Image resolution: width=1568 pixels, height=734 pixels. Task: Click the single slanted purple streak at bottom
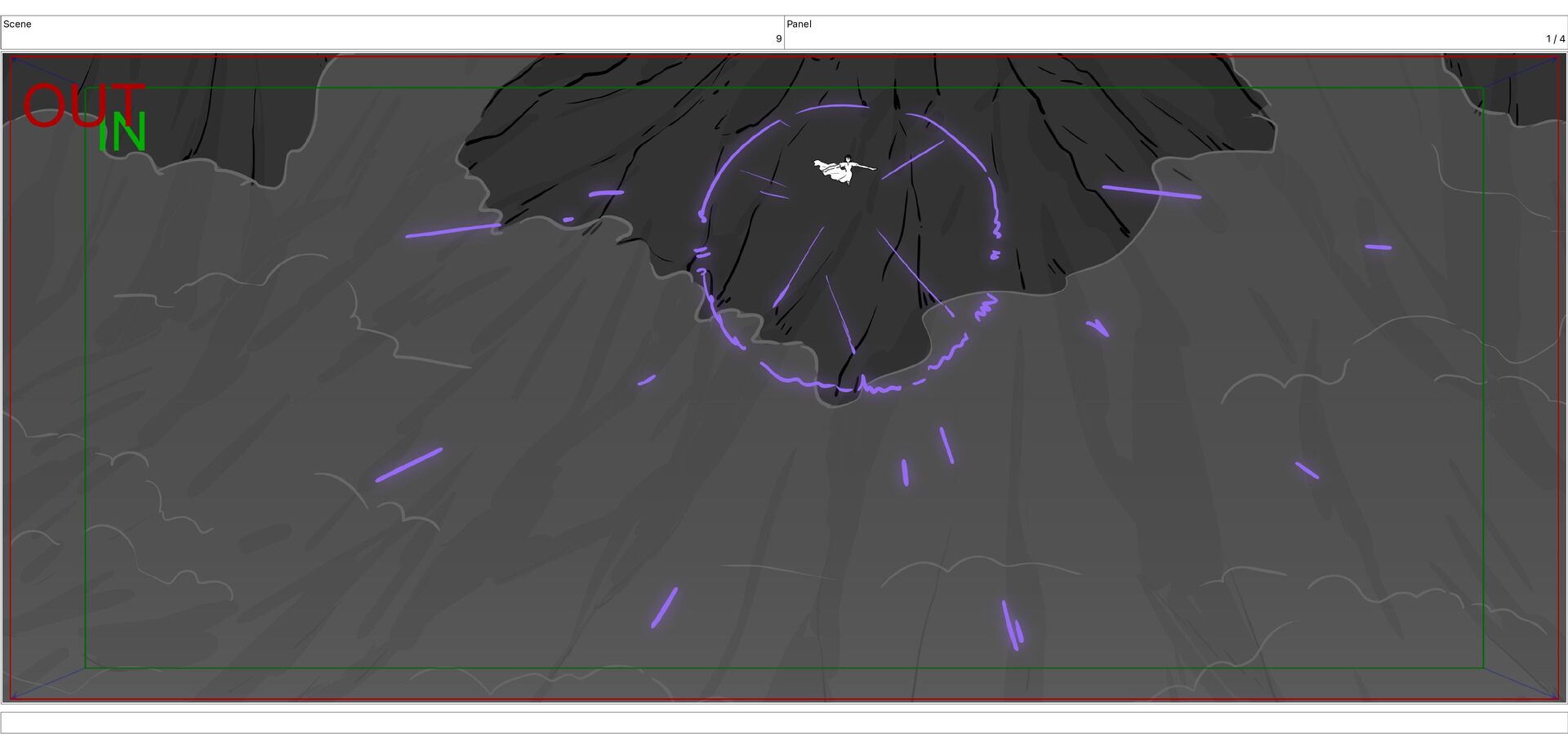point(664,607)
